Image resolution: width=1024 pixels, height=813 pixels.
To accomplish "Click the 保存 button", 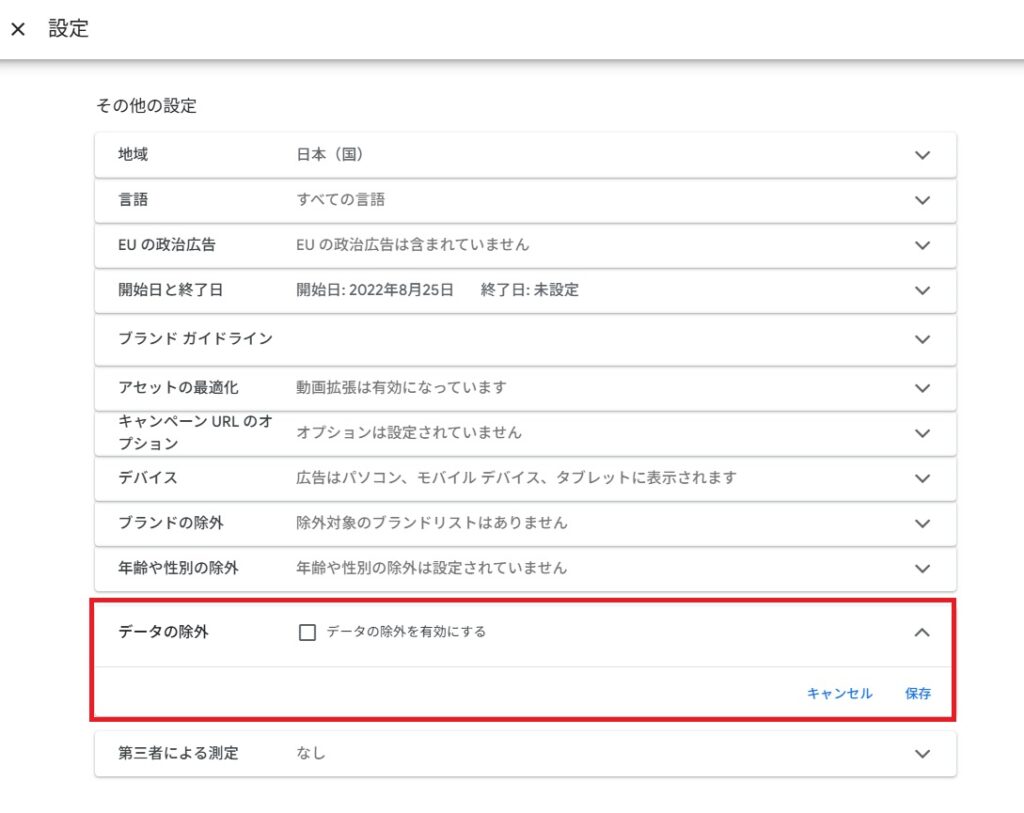I will coord(918,693).
